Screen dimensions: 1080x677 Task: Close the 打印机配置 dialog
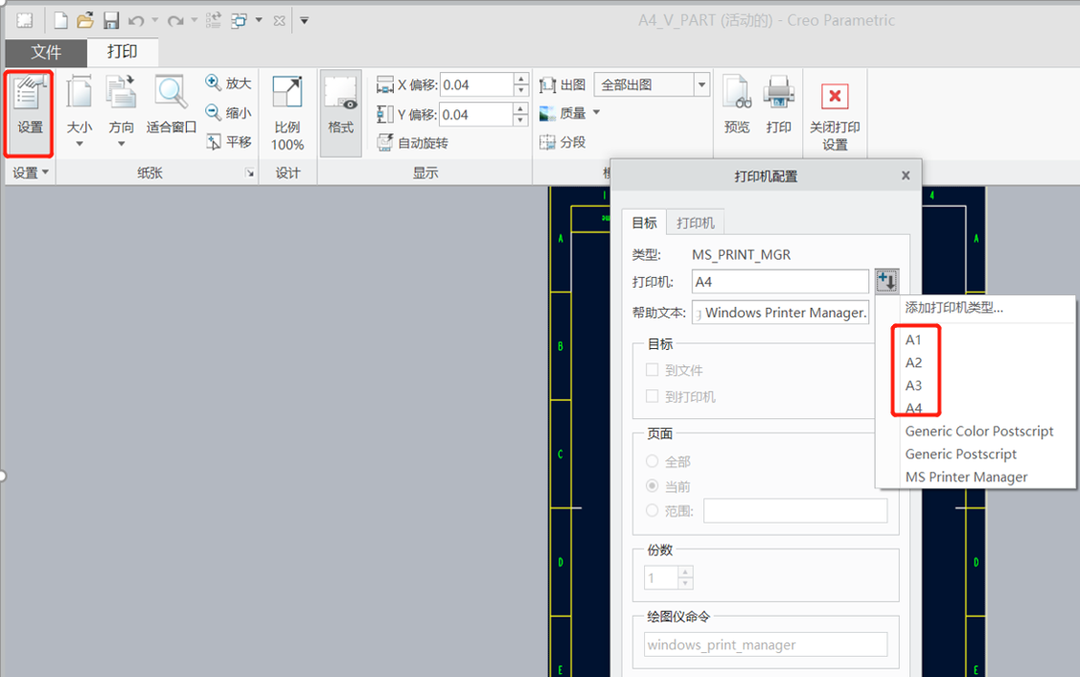(x=906, y=176)
